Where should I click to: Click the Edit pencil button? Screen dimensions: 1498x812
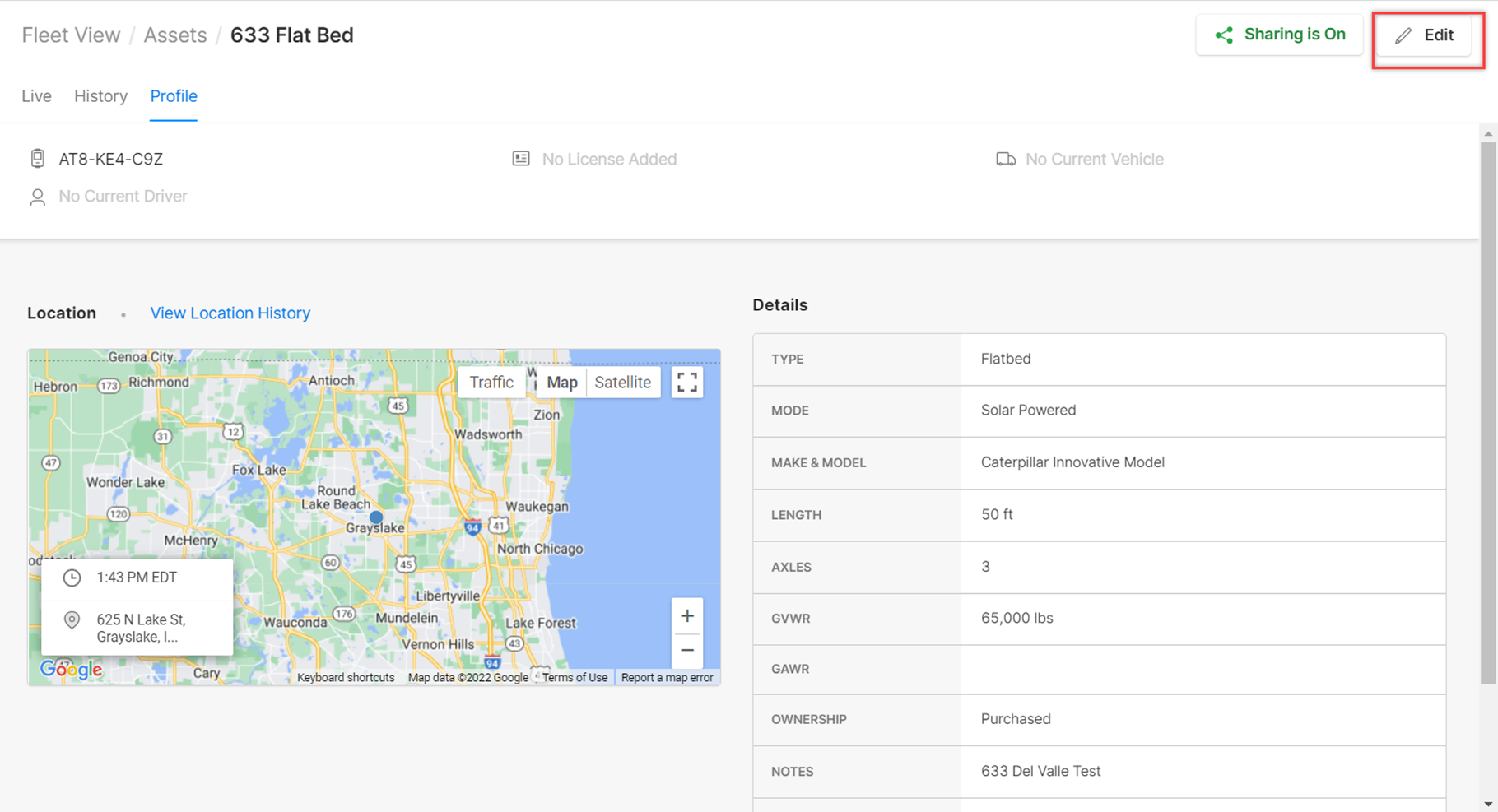point(1425,35)
